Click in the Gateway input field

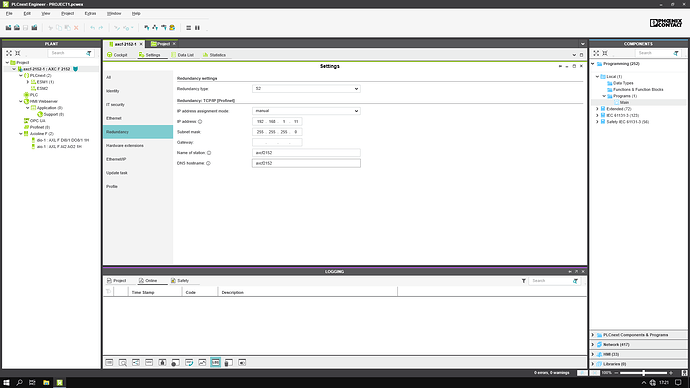click(277, 142)
